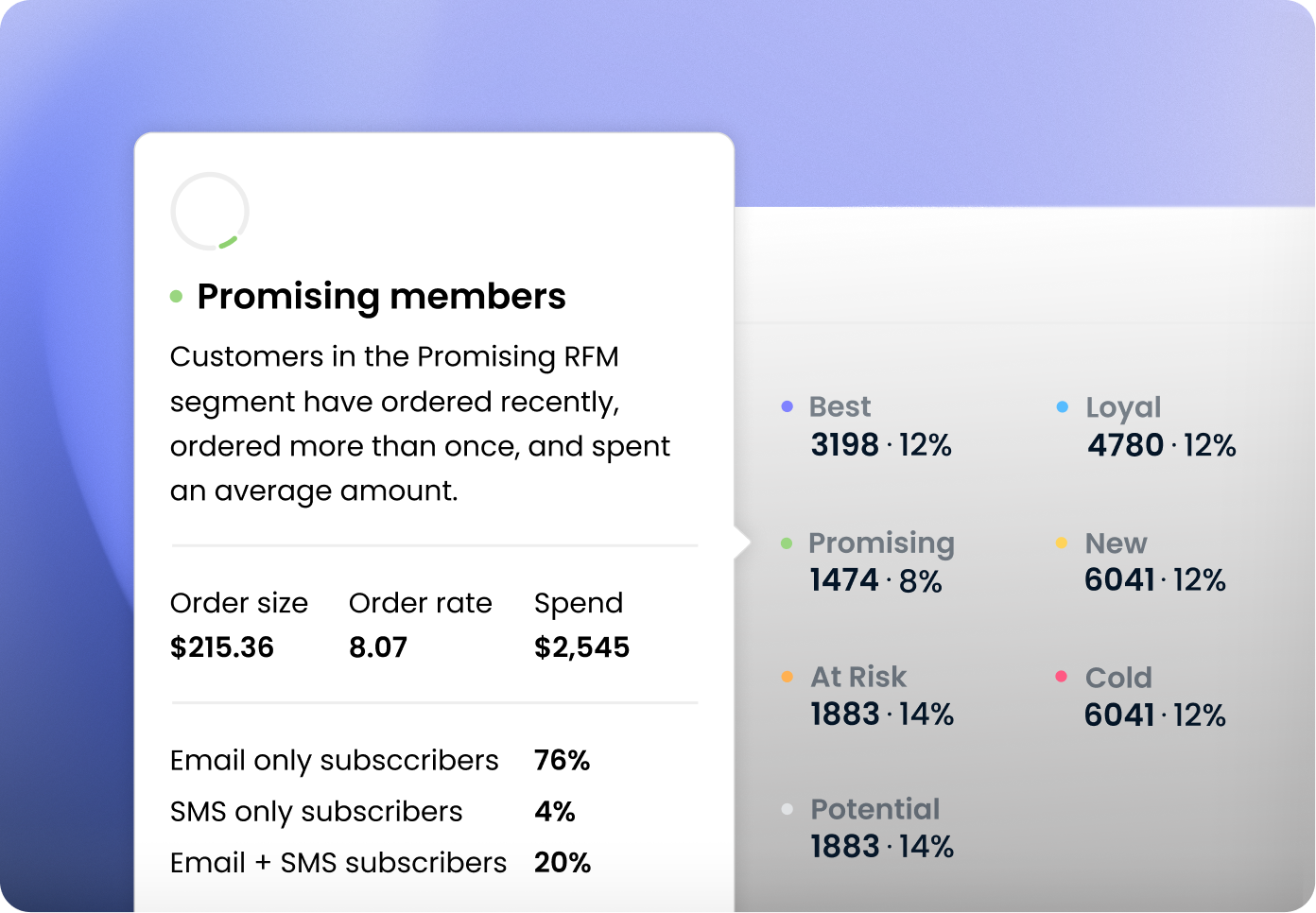Screen dimensions: 1316x913
Task: Click the New segment label
Action: click(1116, 543)
